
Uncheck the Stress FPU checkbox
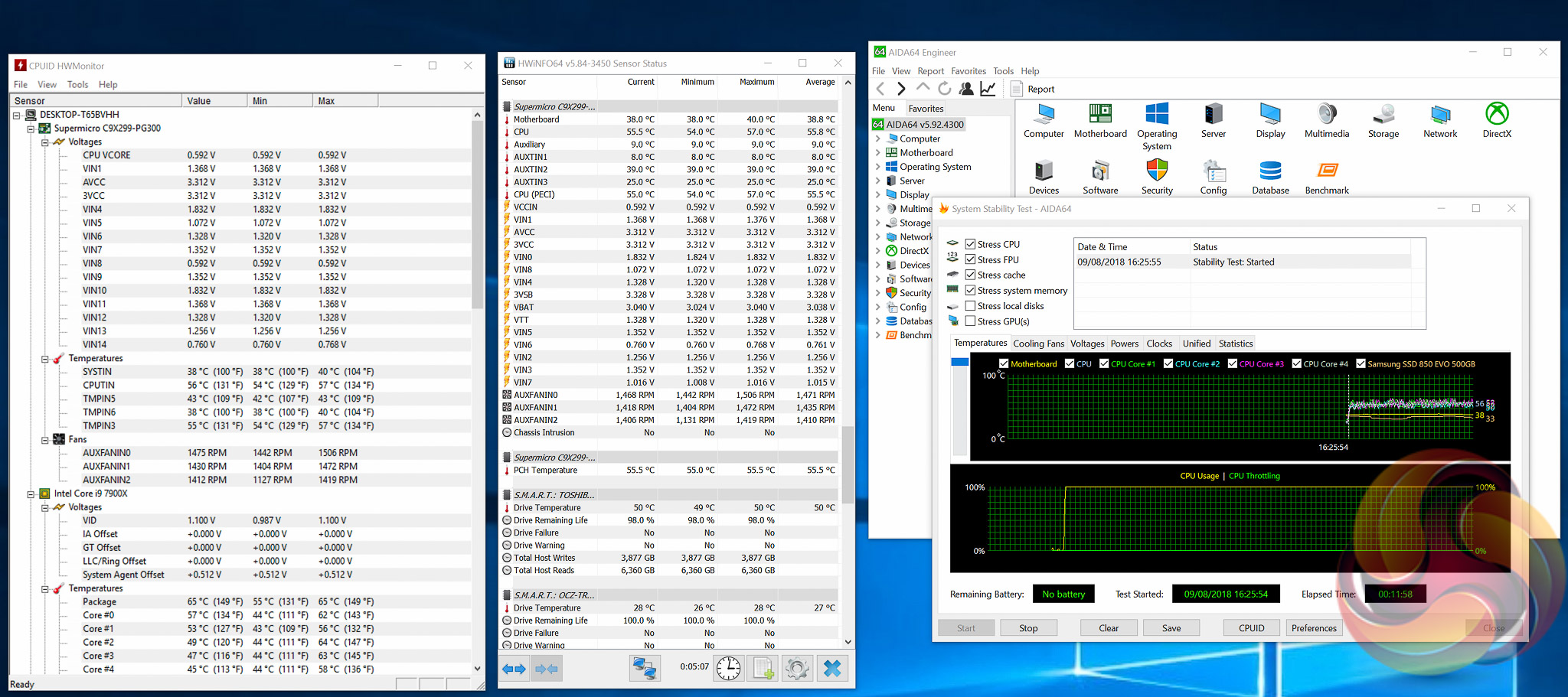pos(970,259)
